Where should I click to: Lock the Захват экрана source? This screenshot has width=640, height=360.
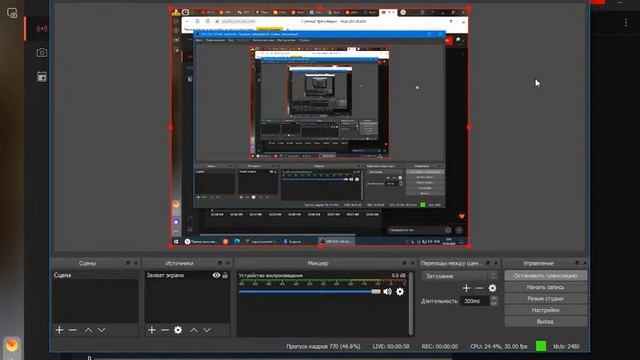[x=225, y=275]
